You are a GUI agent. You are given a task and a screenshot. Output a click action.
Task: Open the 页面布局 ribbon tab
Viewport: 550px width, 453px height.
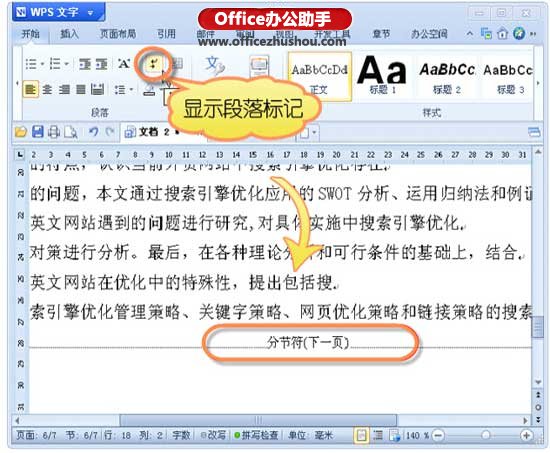(x=118, y=34)
